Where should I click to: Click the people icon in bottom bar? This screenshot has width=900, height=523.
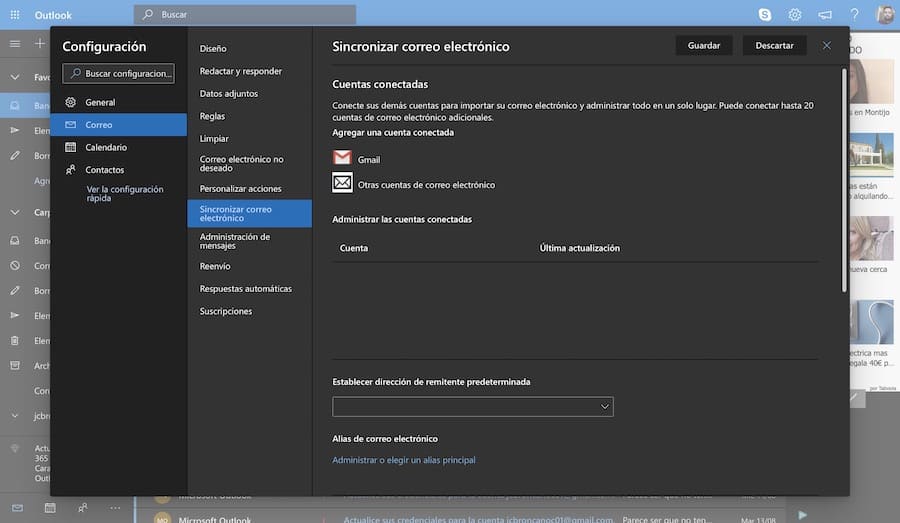[x=82, y=508]
